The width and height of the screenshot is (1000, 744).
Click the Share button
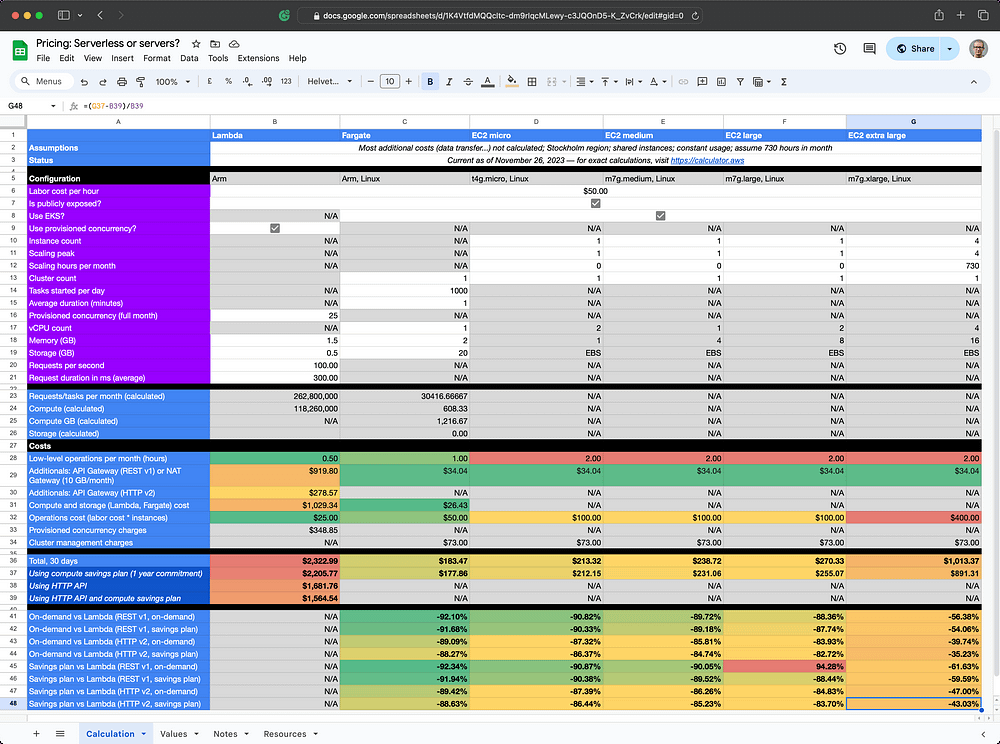pos(914,48)
